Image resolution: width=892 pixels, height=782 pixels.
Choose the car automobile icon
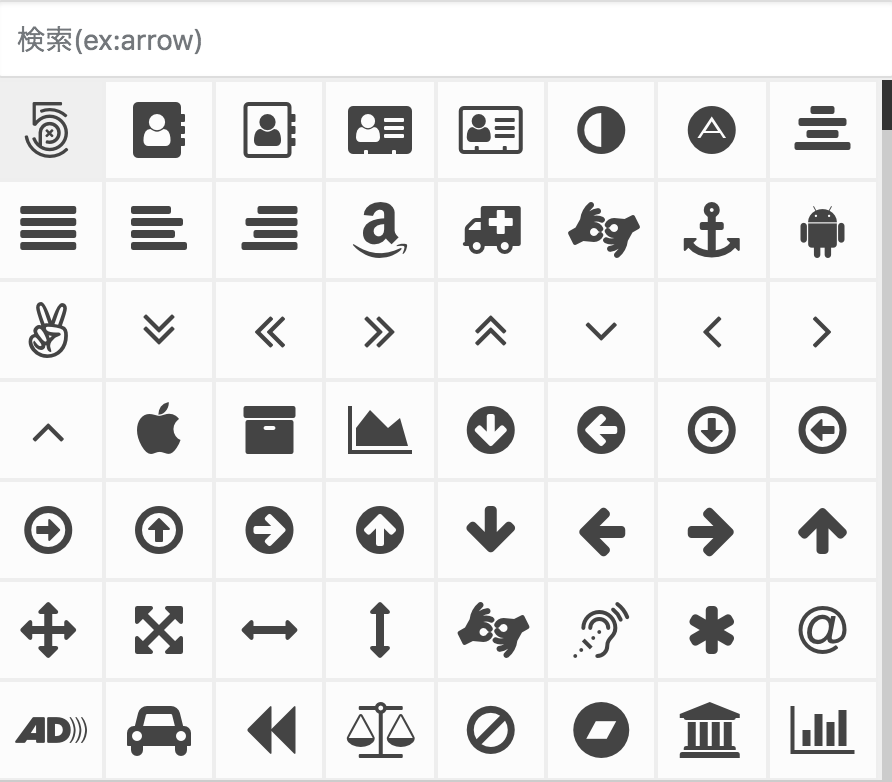[159, 731]
